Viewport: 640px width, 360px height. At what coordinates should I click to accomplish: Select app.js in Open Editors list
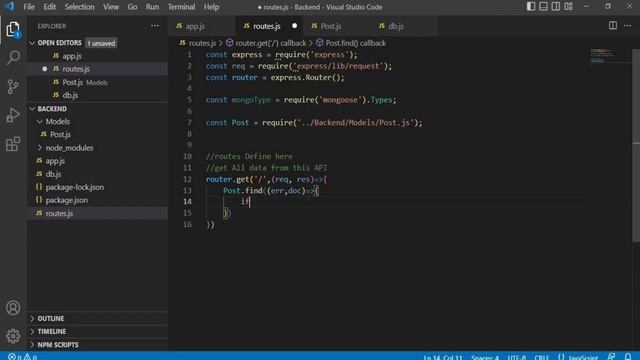point(98,56)
